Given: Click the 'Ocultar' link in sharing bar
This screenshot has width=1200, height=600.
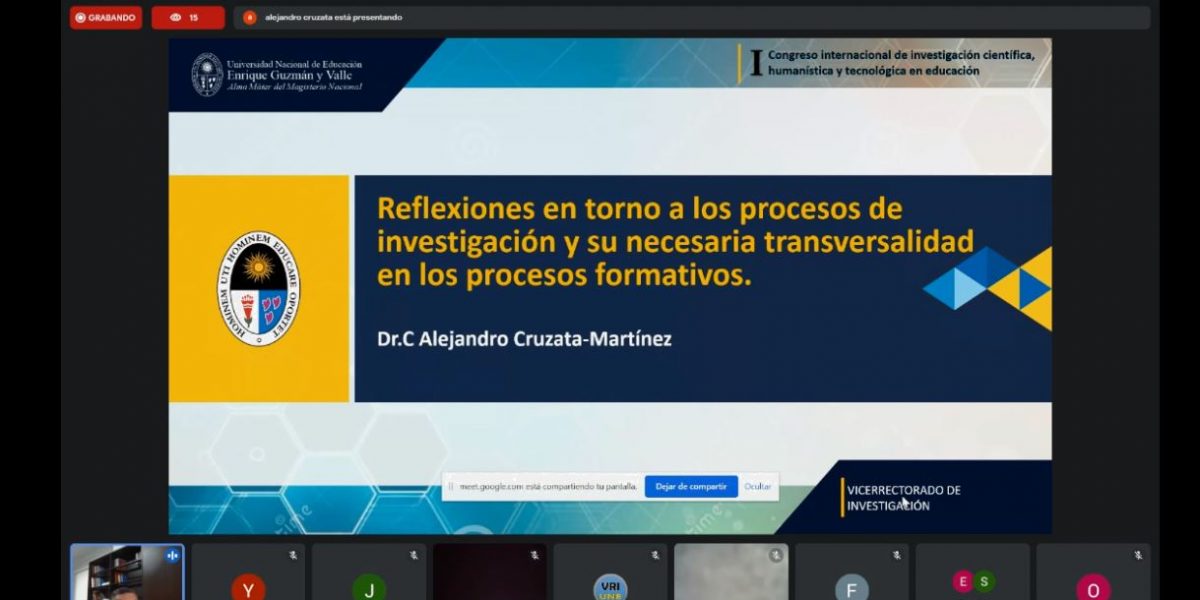Looking at the screenshot, I should [x=757, y=486].
